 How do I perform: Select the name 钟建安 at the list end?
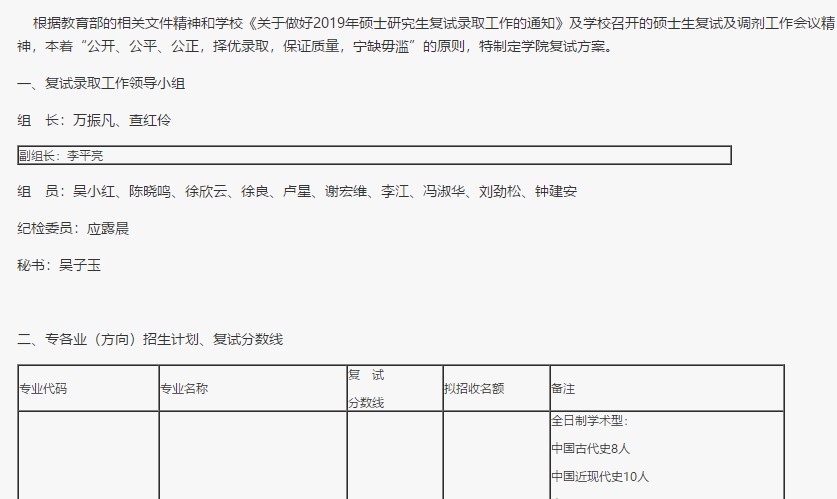click(x=556, y=192)
